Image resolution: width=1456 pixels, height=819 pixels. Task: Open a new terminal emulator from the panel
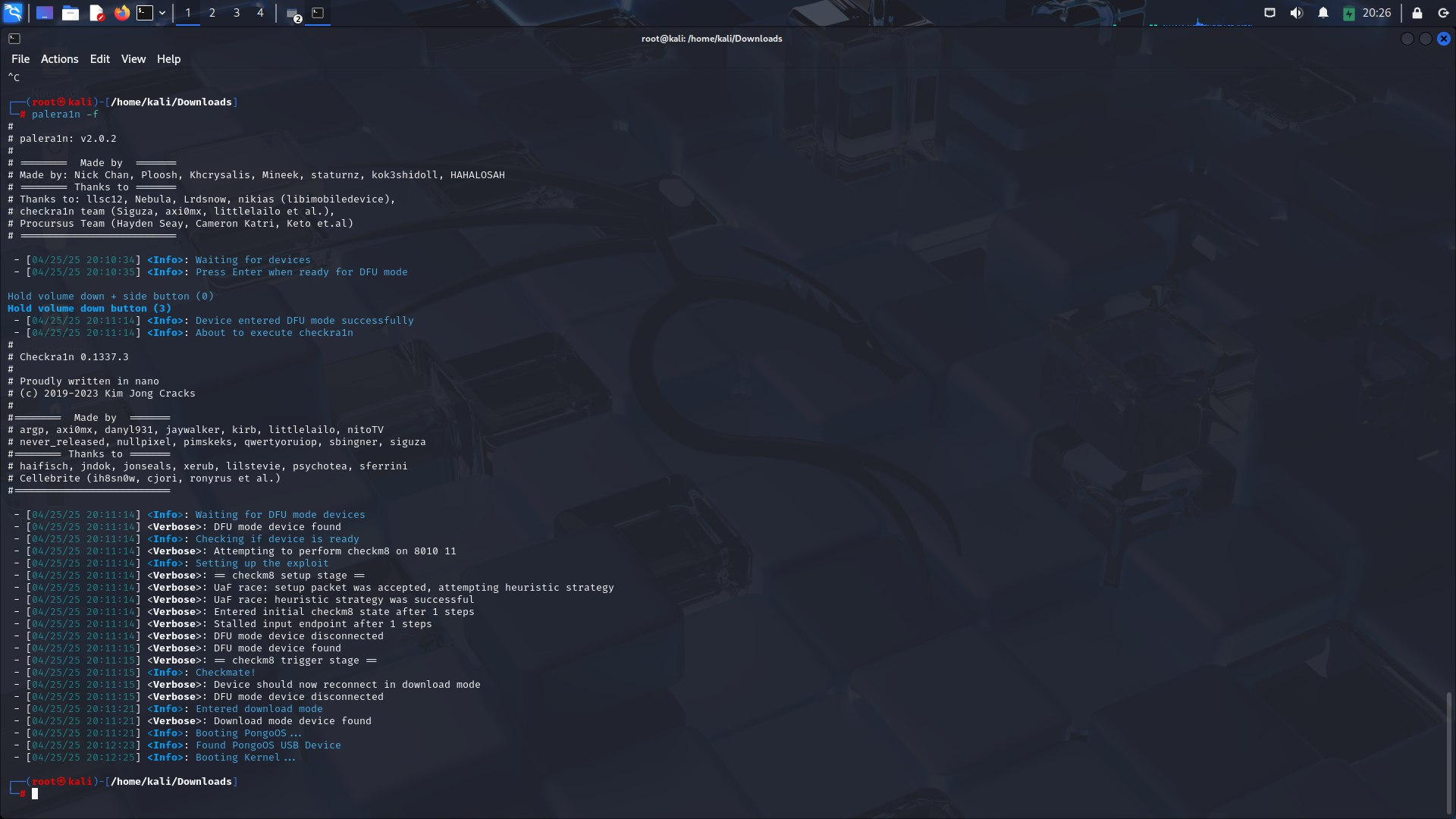[x=145, y=13]
